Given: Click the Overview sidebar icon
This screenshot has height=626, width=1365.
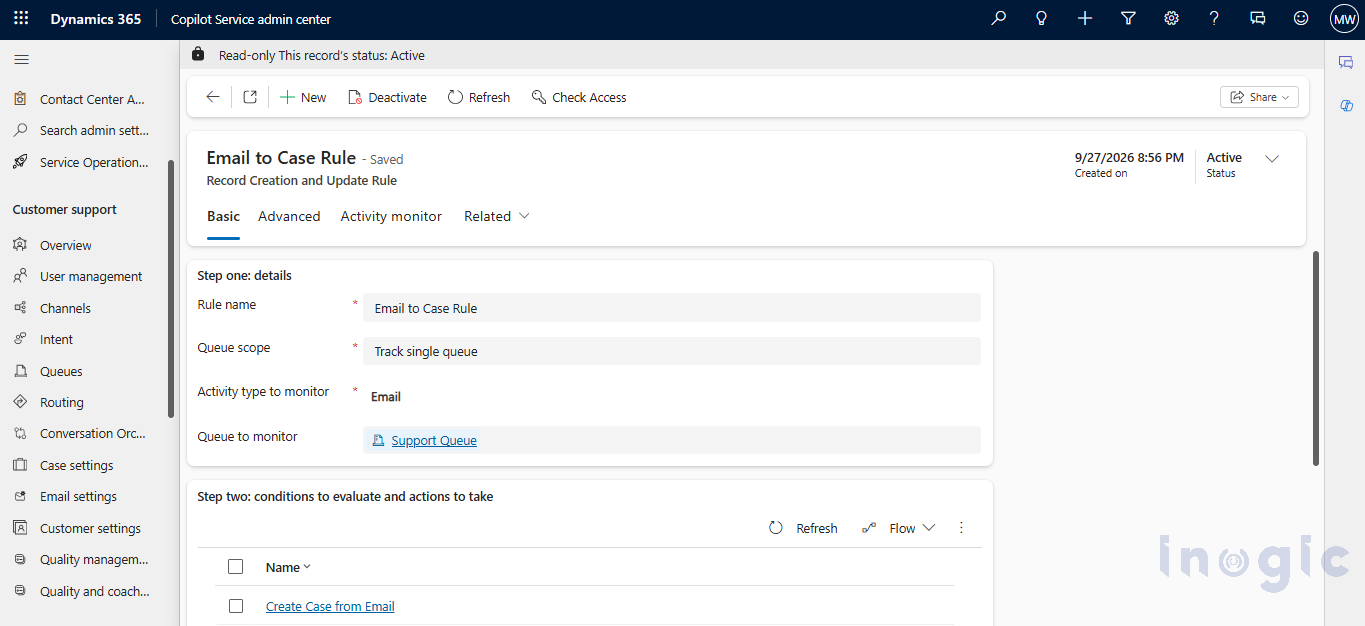Looking at the screenshot, I should tap(20, 245).
